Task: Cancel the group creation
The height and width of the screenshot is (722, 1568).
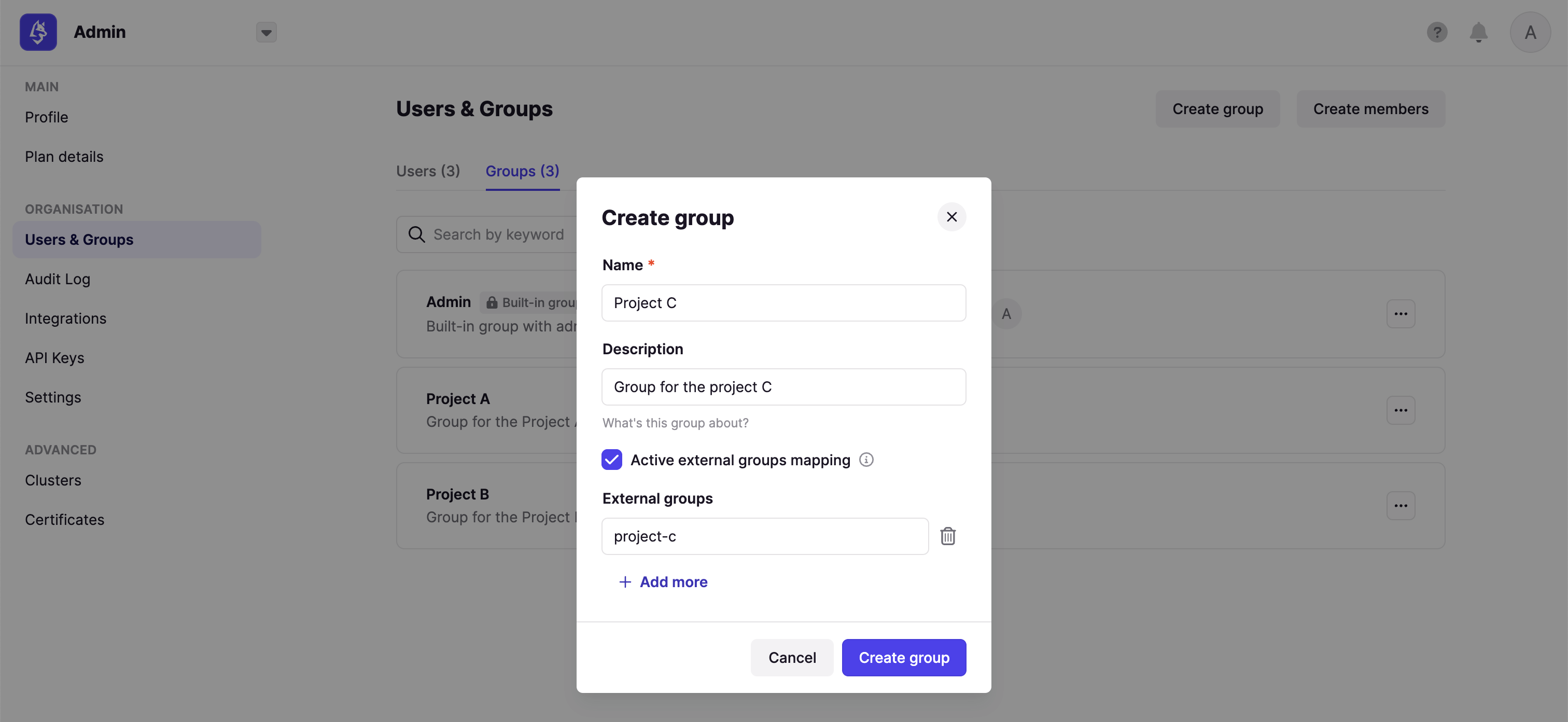Action: pyautogui.click(x=791, y=658)
